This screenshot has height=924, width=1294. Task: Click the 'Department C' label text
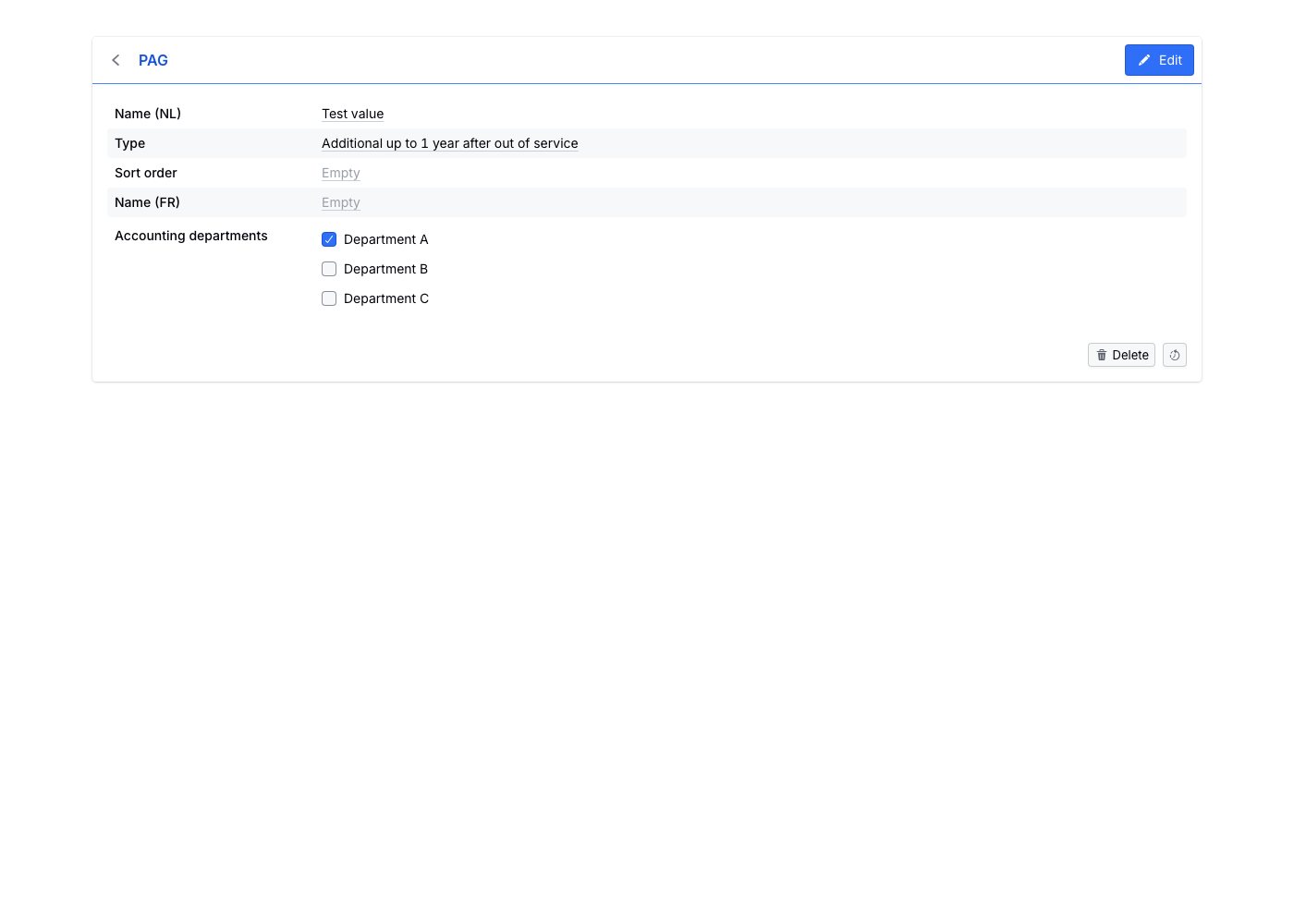385,298
